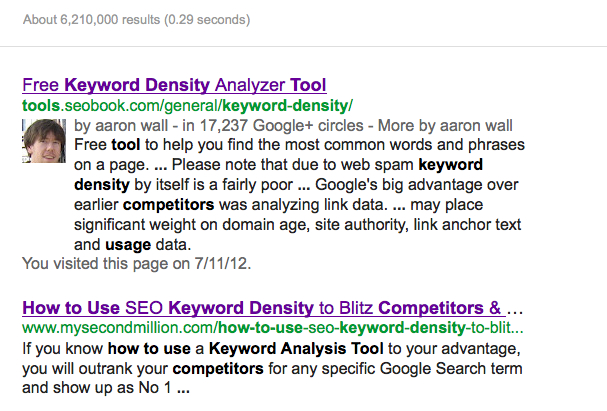607x411 pixels.
Task: Click aaron wall's author photo thumbnail
Action: [x=44, y=141]
